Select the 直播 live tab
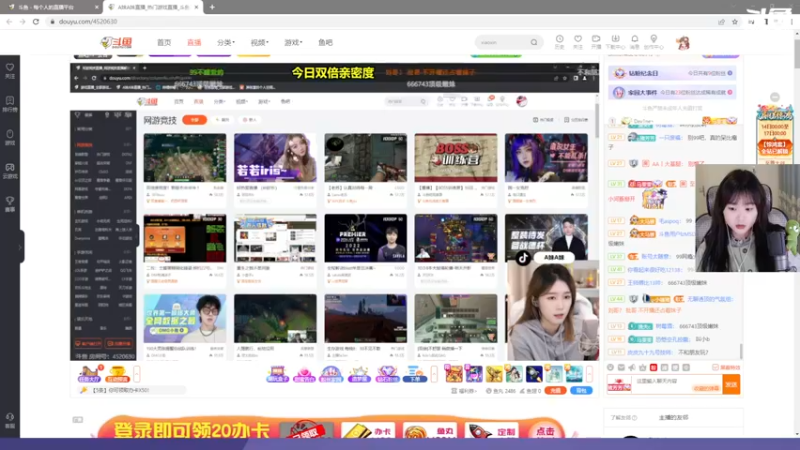The width and height of the screenshot is (800, 450). [194, 42]
